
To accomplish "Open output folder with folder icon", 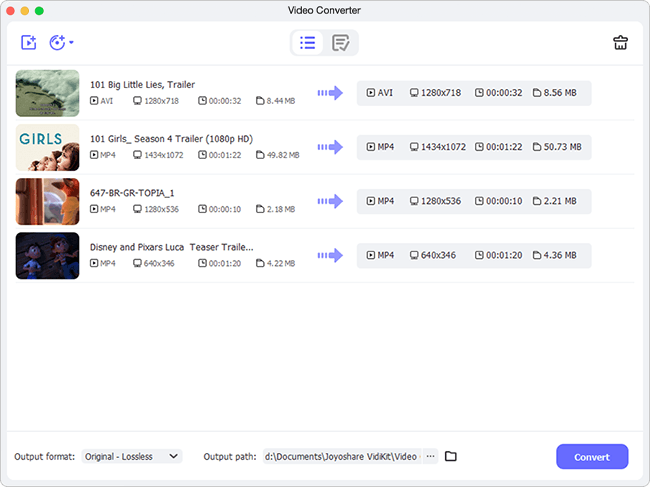I will 451,456.
